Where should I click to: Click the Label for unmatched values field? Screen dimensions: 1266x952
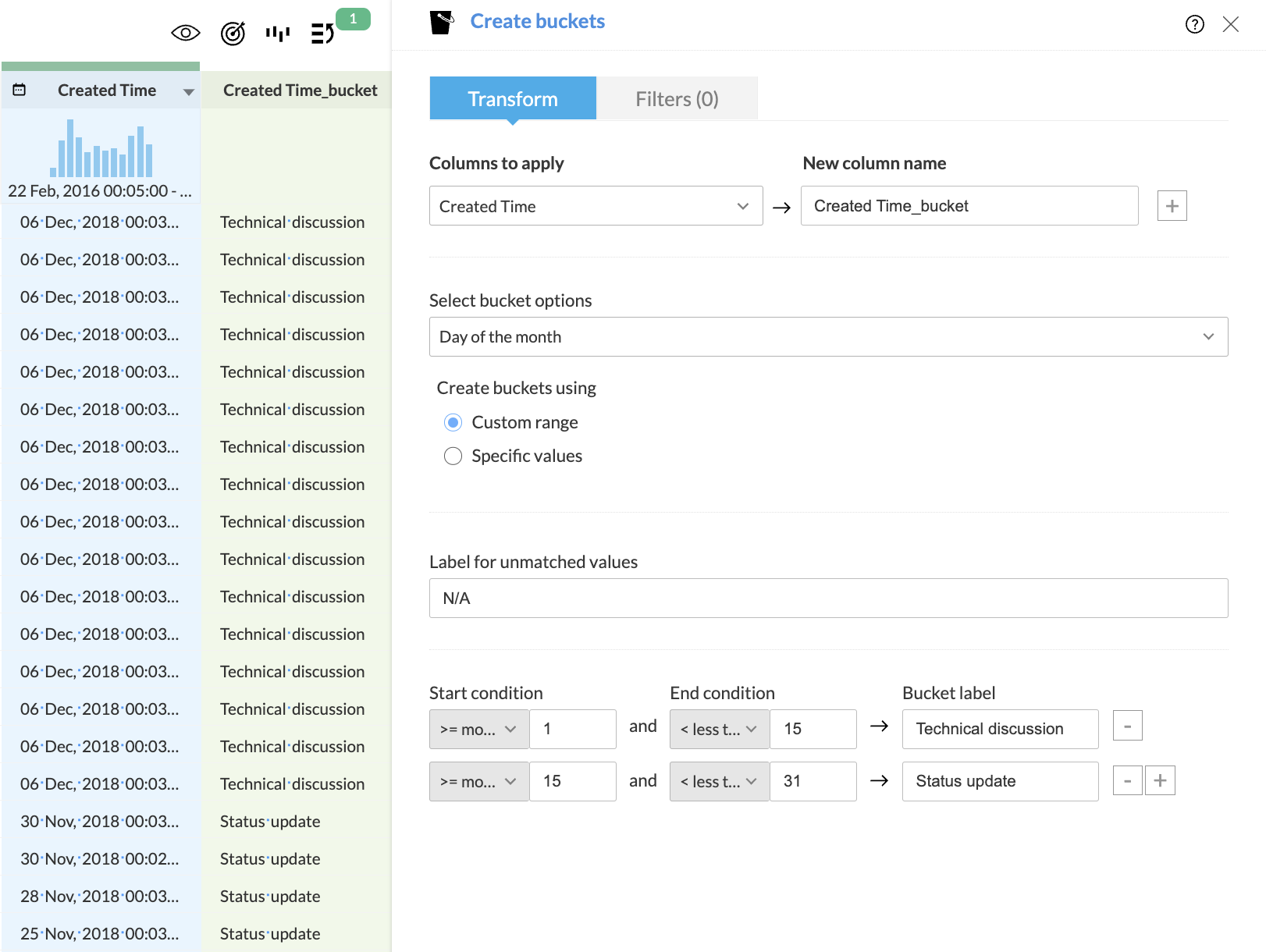pos(828,599)
